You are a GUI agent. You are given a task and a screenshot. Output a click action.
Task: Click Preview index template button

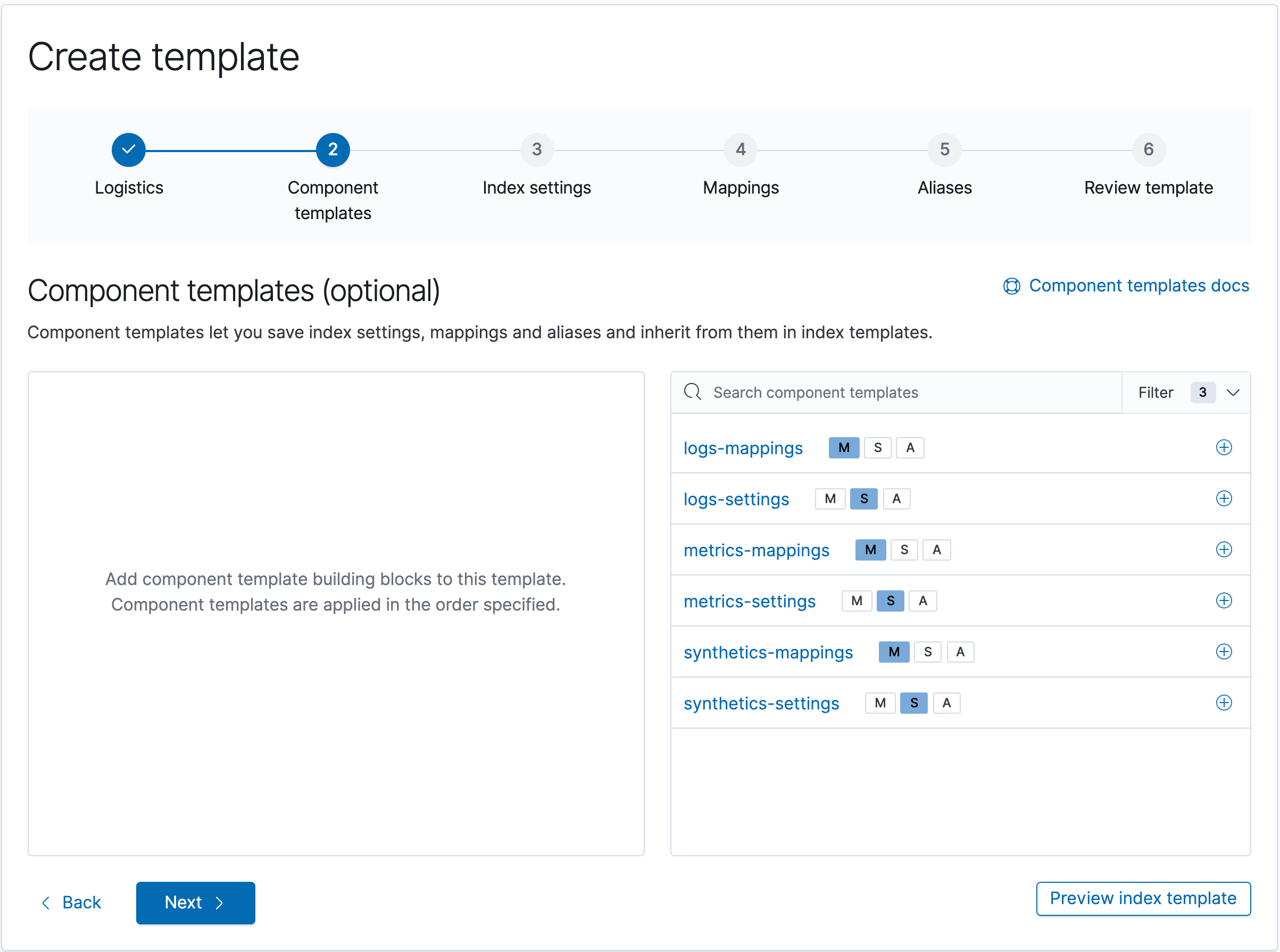pyautogui.click(x=1143, y=901)
